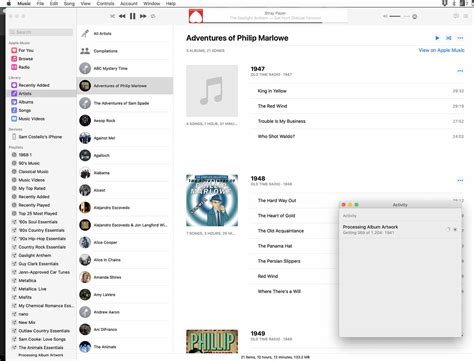Select song Who Shot Waldo?
The image size is (474, 361).
point(356,136)
